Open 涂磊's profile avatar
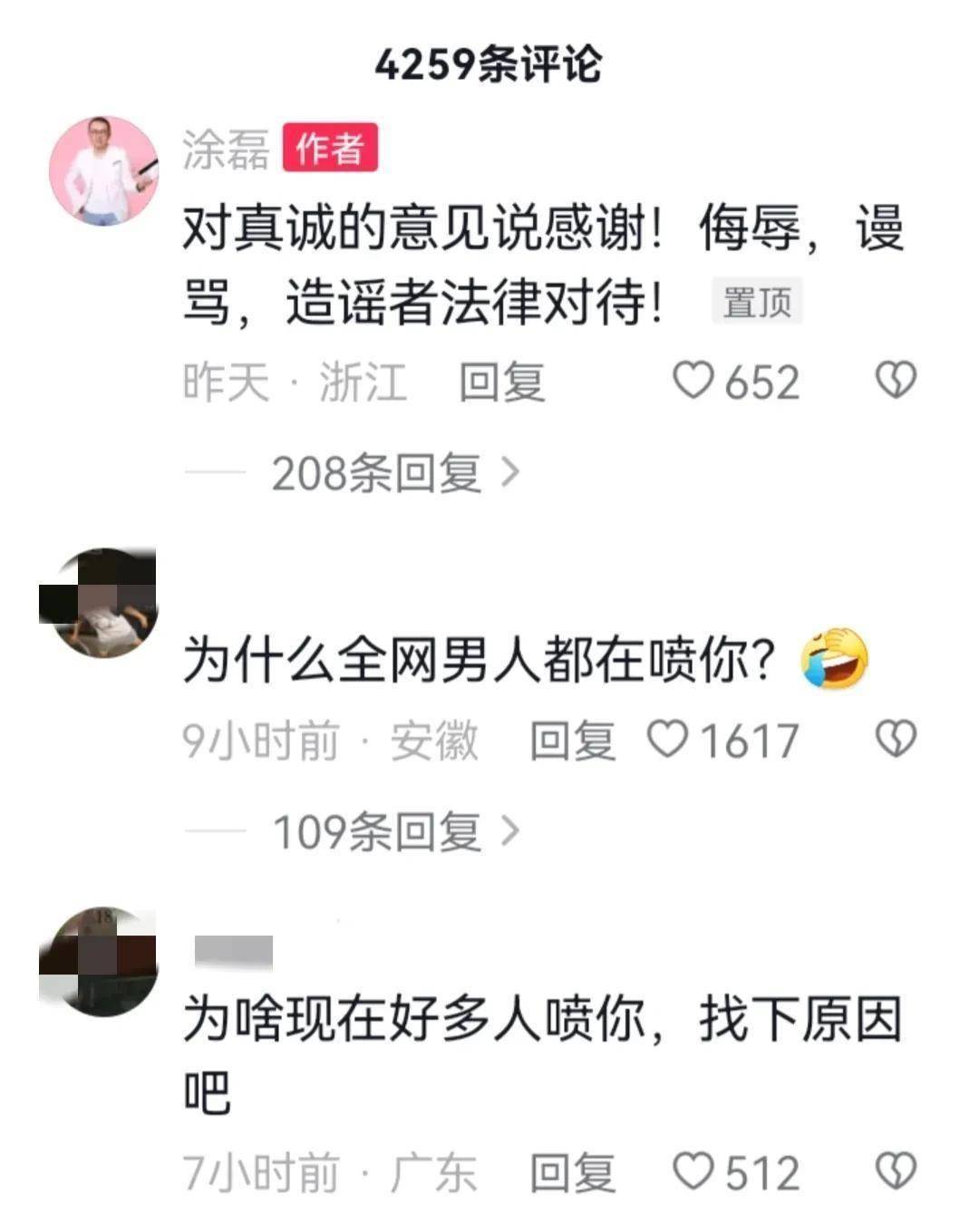The image size is (979, 1232). tap(102, 170)
